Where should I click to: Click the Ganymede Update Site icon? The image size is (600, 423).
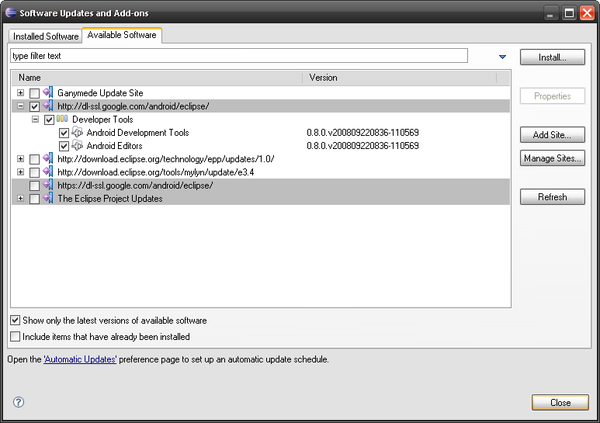click(48, 93)
